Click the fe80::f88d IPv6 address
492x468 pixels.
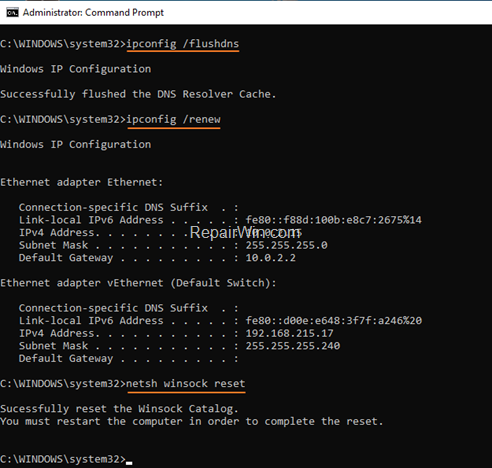[333, 220]
